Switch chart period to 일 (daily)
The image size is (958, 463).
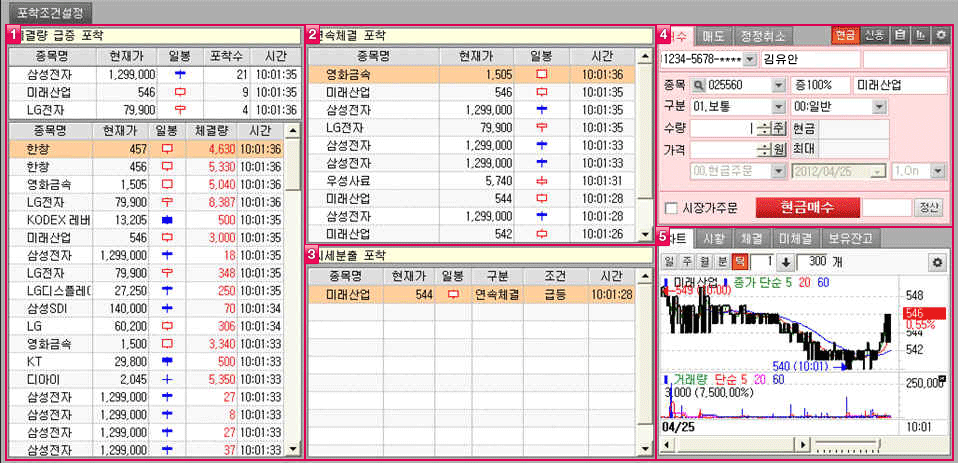click(669, 263)
